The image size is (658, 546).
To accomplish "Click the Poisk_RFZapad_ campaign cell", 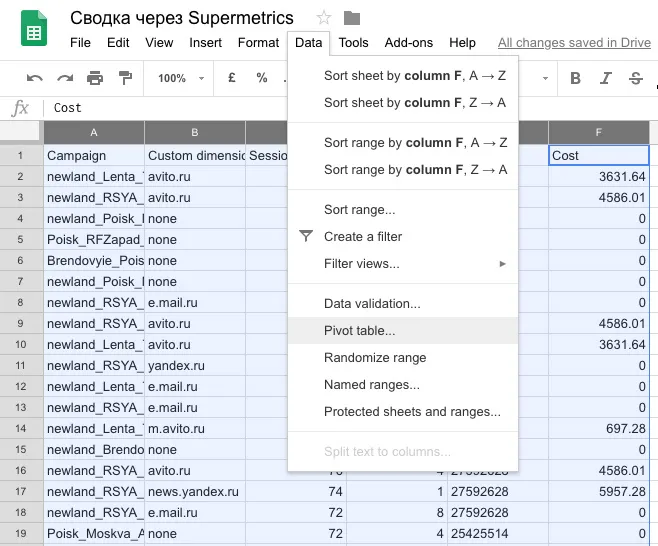I will coord(94,240).
